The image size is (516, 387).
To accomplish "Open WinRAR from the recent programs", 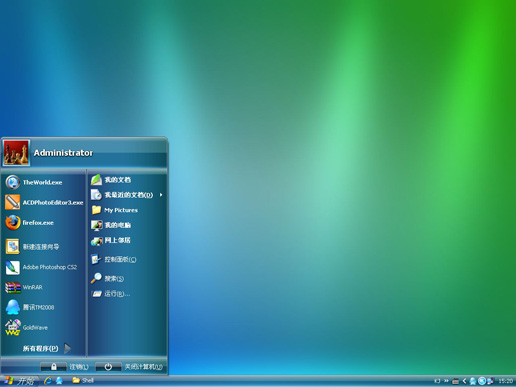I will 43,287.
